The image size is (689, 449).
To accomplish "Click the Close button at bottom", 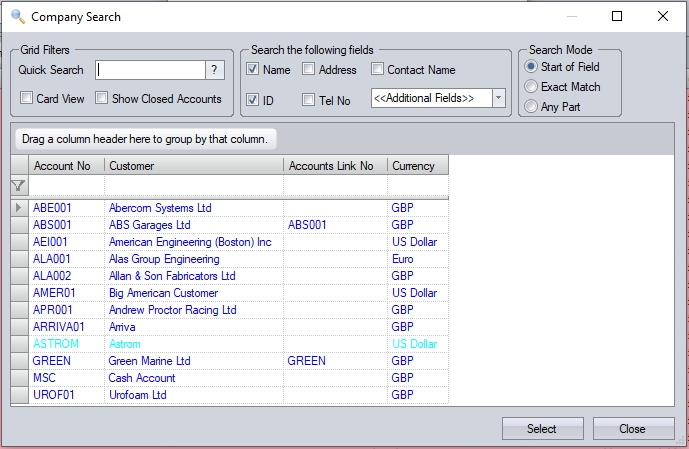I will (632, 429).
